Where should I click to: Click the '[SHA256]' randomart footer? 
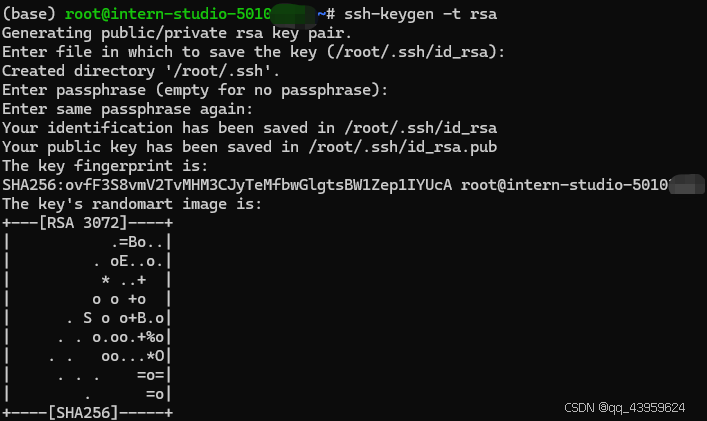point(83,412)
